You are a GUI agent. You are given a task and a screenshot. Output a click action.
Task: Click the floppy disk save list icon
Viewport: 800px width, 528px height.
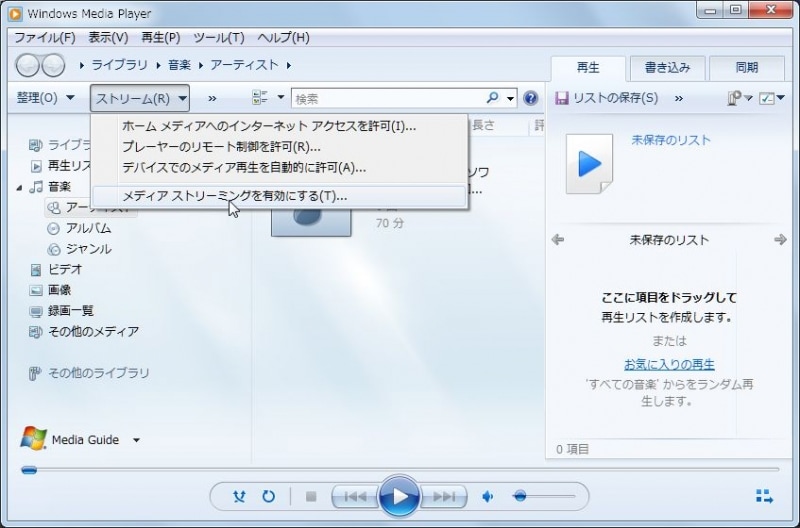[x=562, y=98]
